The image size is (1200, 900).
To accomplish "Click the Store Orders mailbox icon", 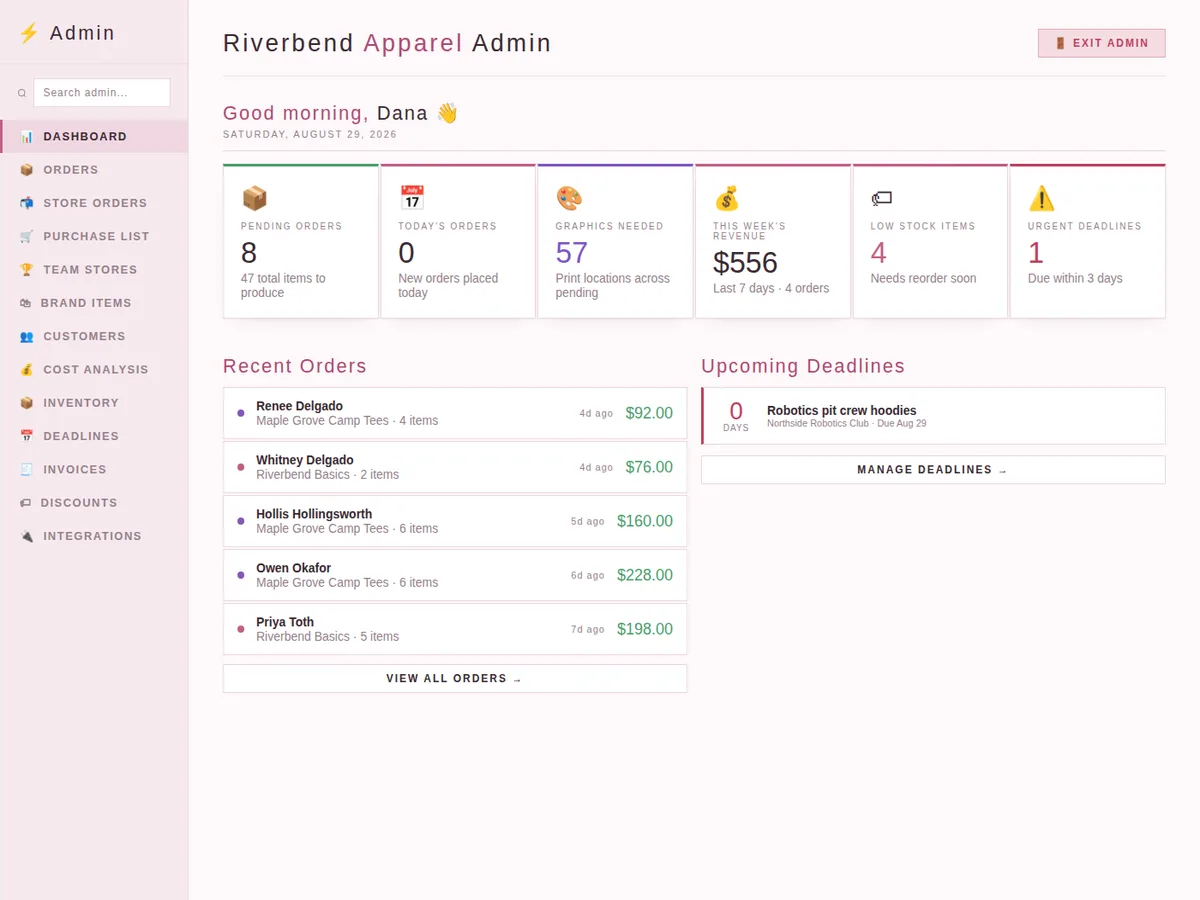I will (x=27, y=203).
